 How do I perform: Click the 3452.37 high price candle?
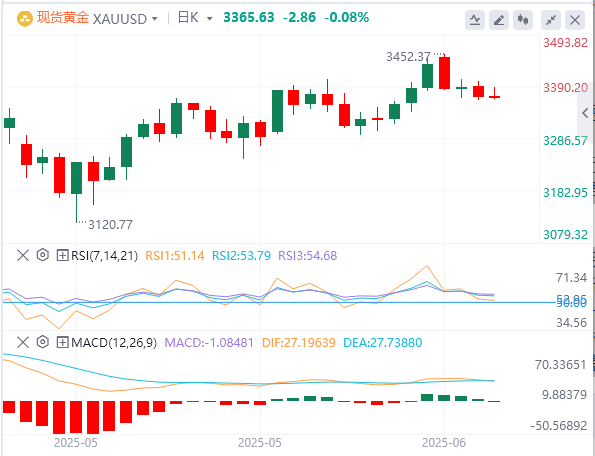444,73
